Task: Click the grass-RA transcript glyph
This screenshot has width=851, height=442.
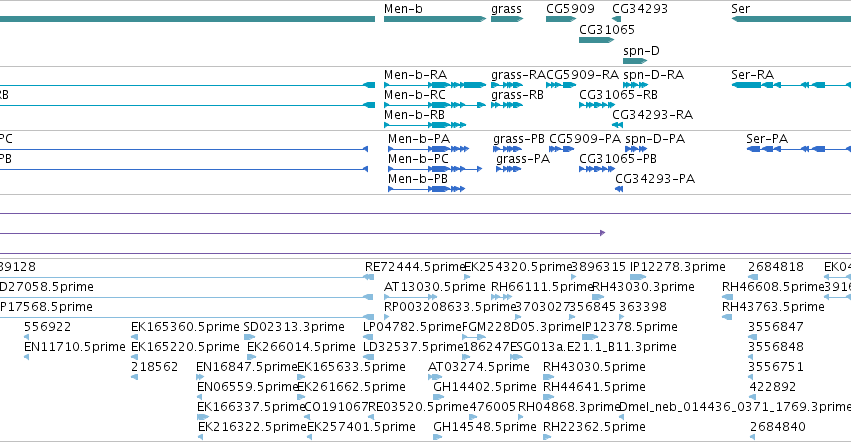Action: [x=507, y=85]
